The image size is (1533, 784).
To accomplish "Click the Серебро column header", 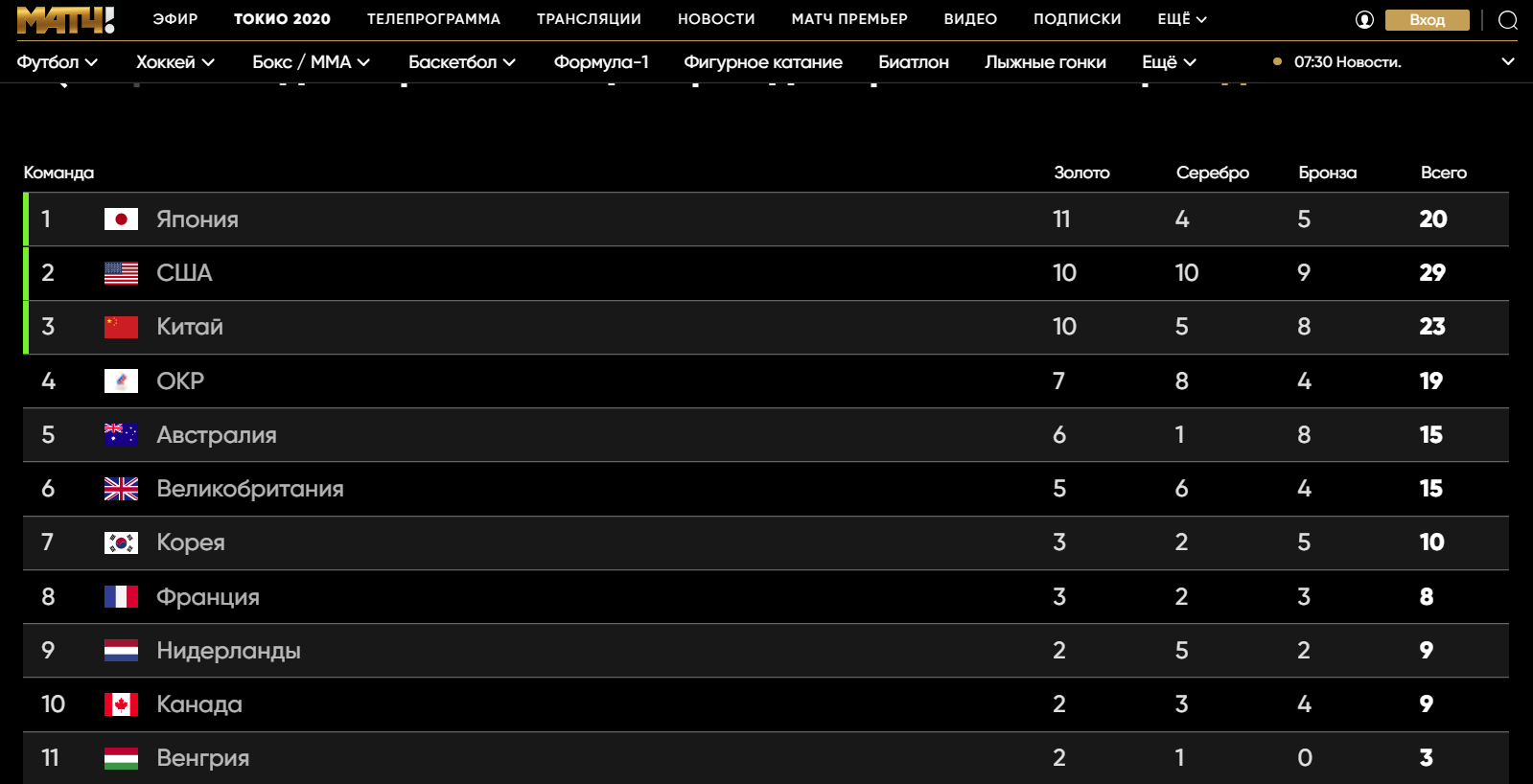I will click(1213, 173).
